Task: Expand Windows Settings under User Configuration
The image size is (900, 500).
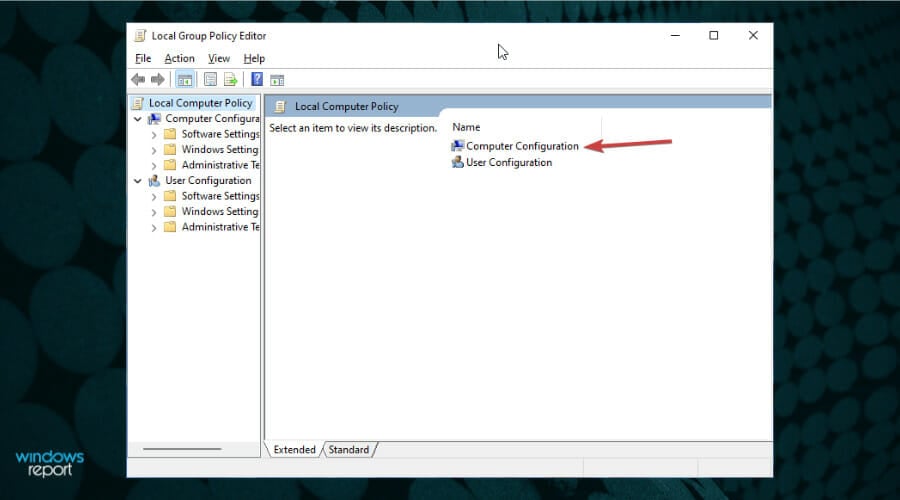Action: 154,212
